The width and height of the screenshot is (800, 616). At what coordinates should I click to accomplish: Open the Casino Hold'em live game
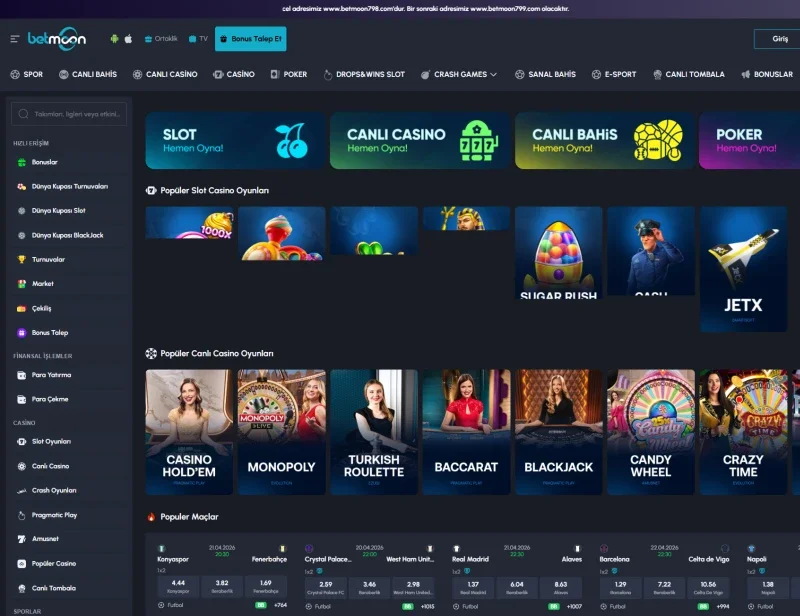189,432
